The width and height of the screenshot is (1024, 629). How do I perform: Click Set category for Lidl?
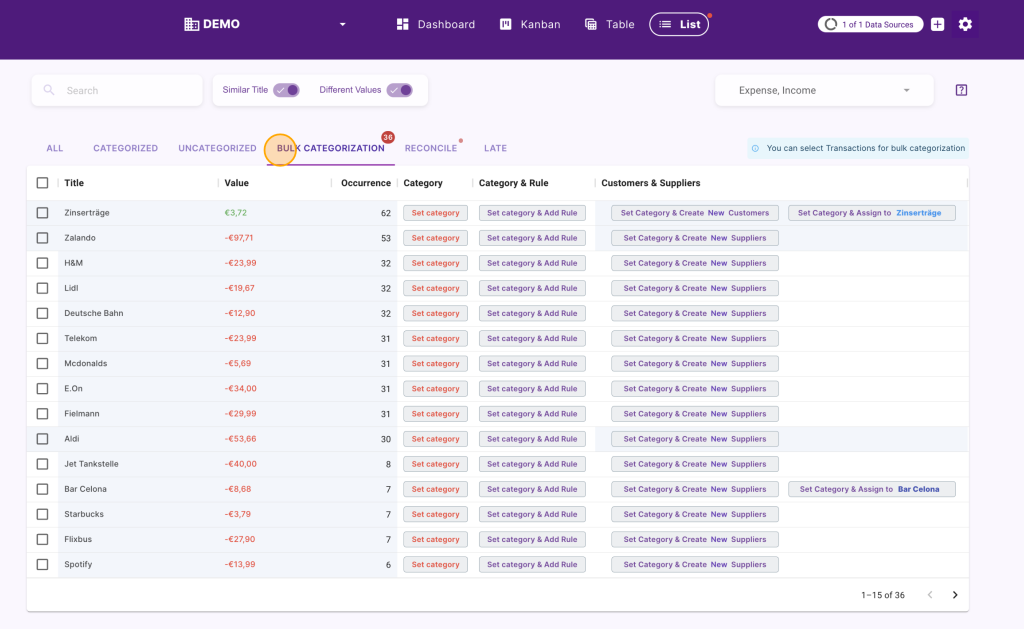436,288
